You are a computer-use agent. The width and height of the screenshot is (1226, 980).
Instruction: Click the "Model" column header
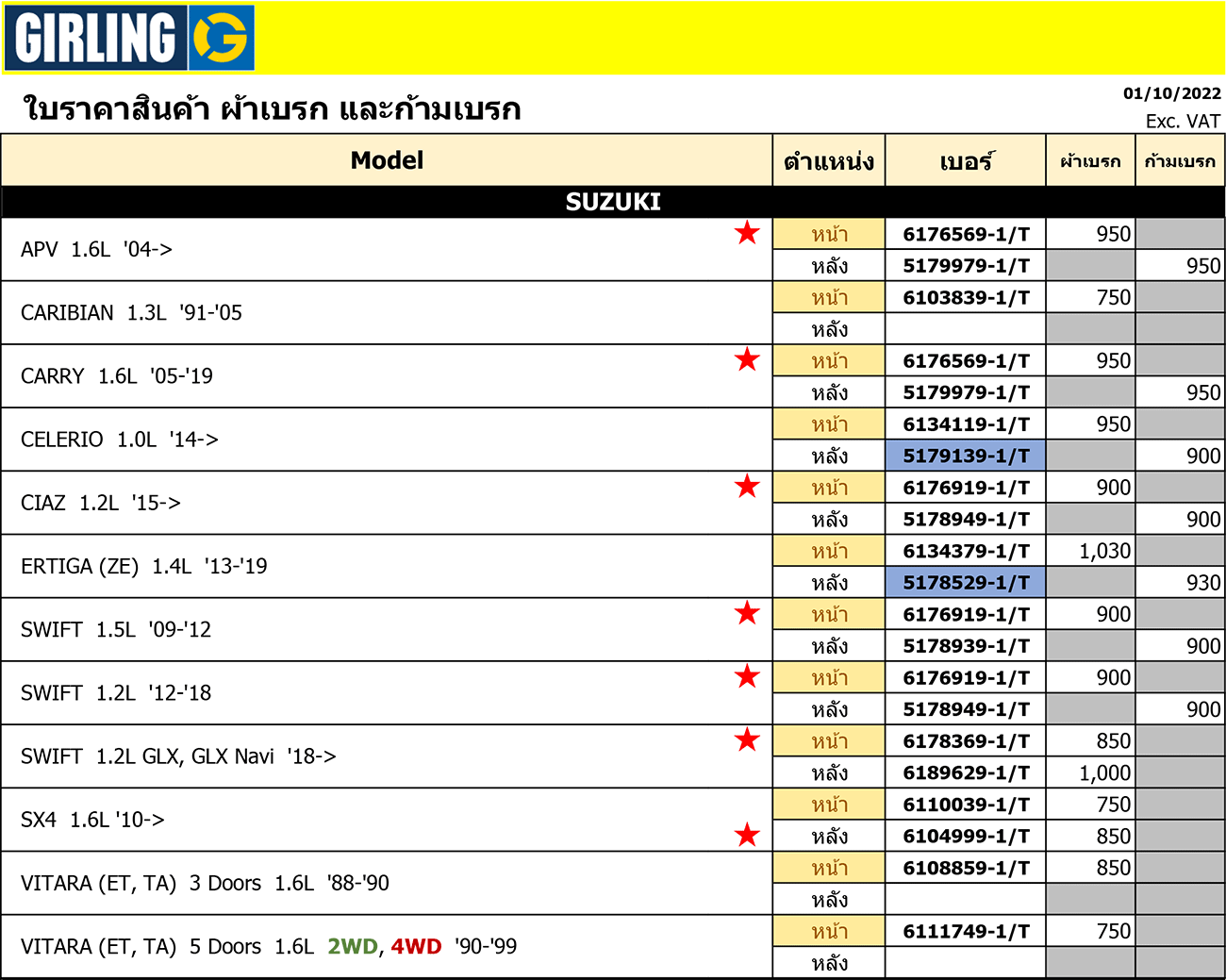click(x=387, y=160)
